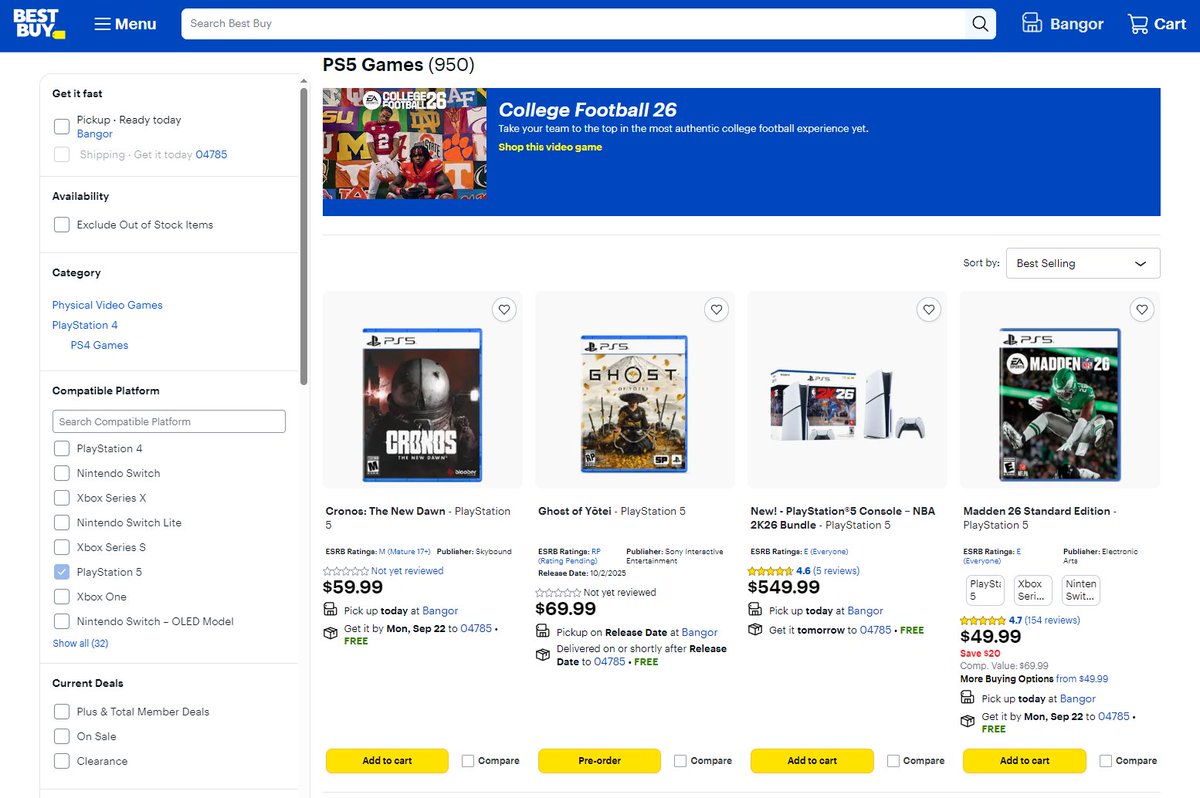
Task: Change shipping zip code 04785 in filter
Action: point(211,155)
